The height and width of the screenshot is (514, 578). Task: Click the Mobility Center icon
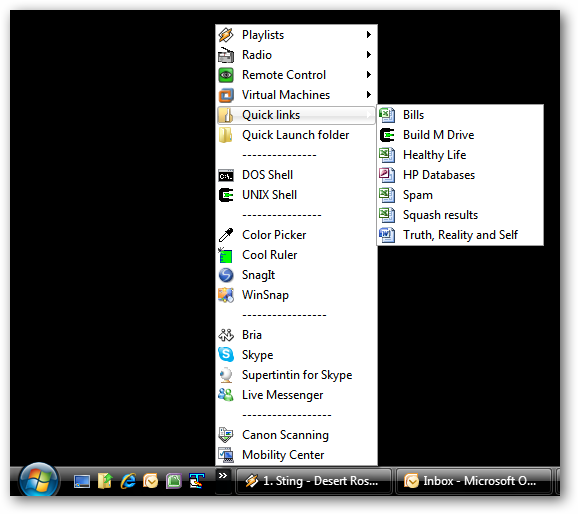(x=226, y=455)
